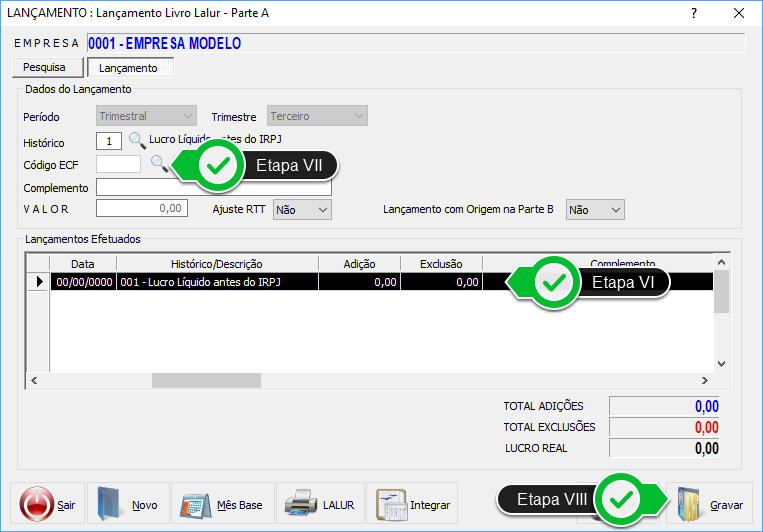Expand Lançamento com Origem na Parte B dropdown
Viewport: 763px width, 532px height.
595,209
